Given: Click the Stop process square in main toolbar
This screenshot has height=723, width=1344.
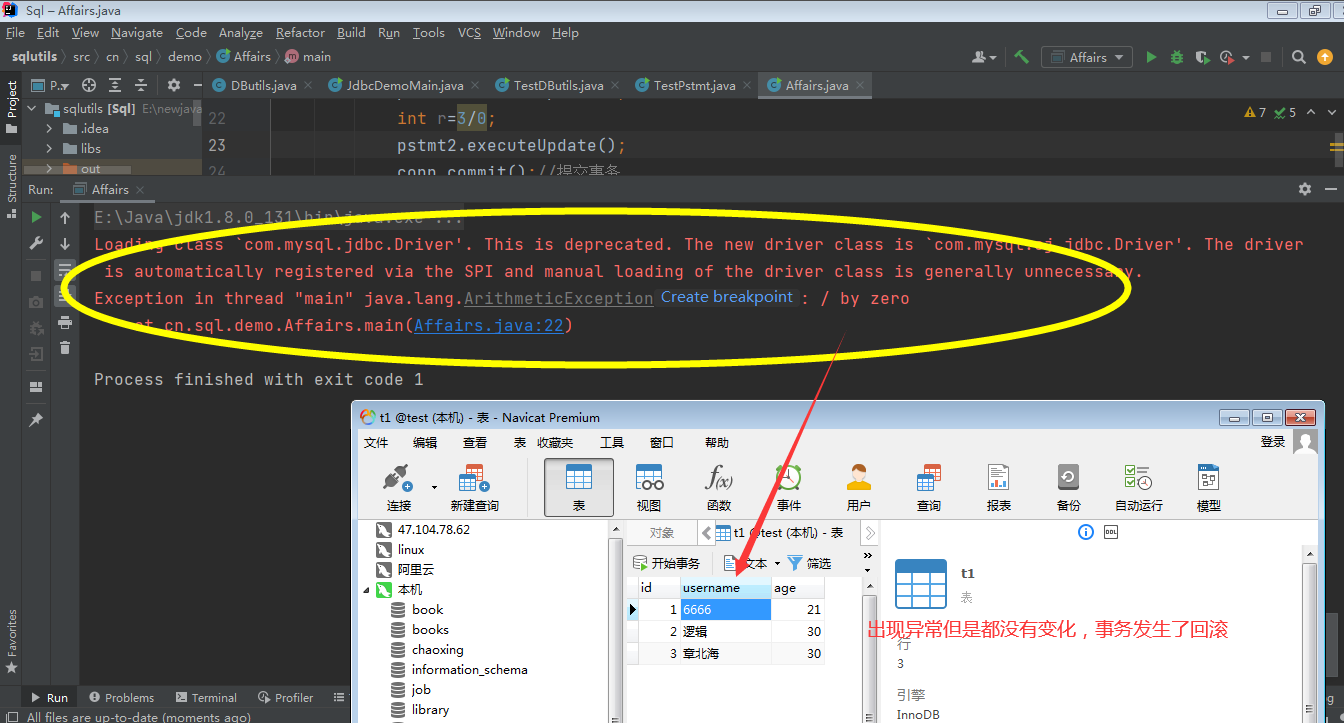Looking at the screenshot, I should coord(1266,57).
